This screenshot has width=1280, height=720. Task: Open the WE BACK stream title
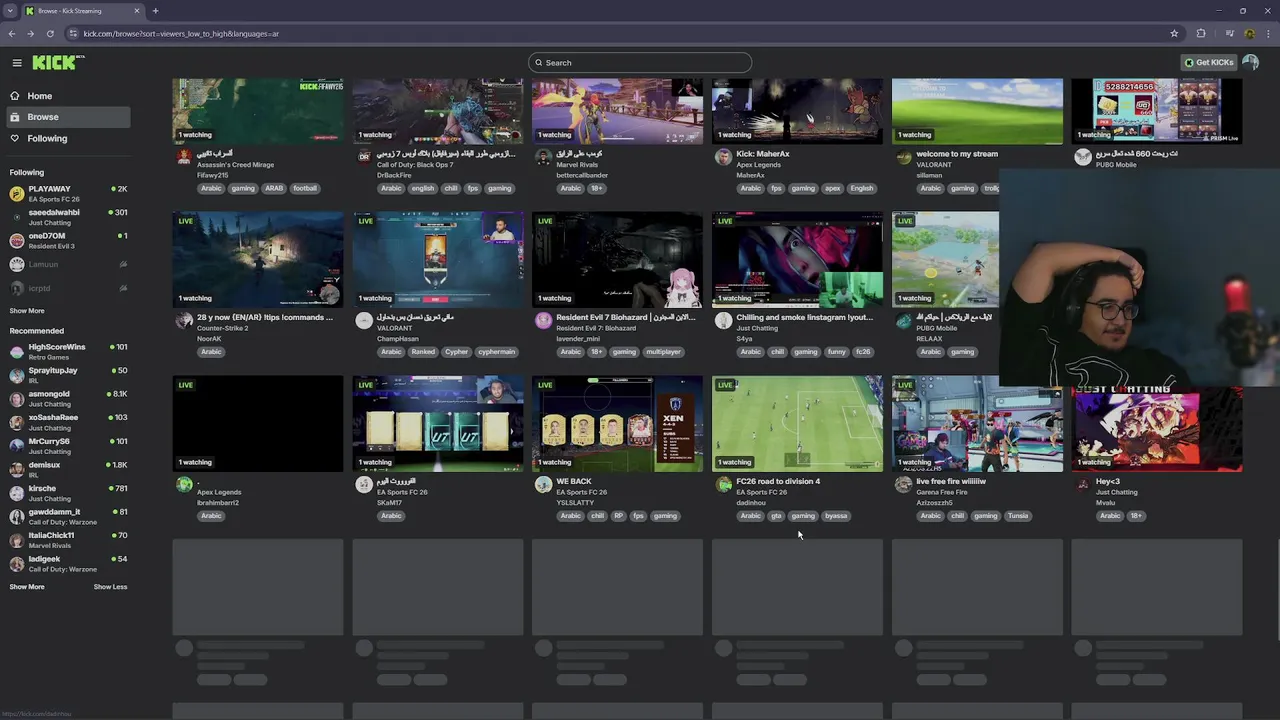tap(574, 481)
